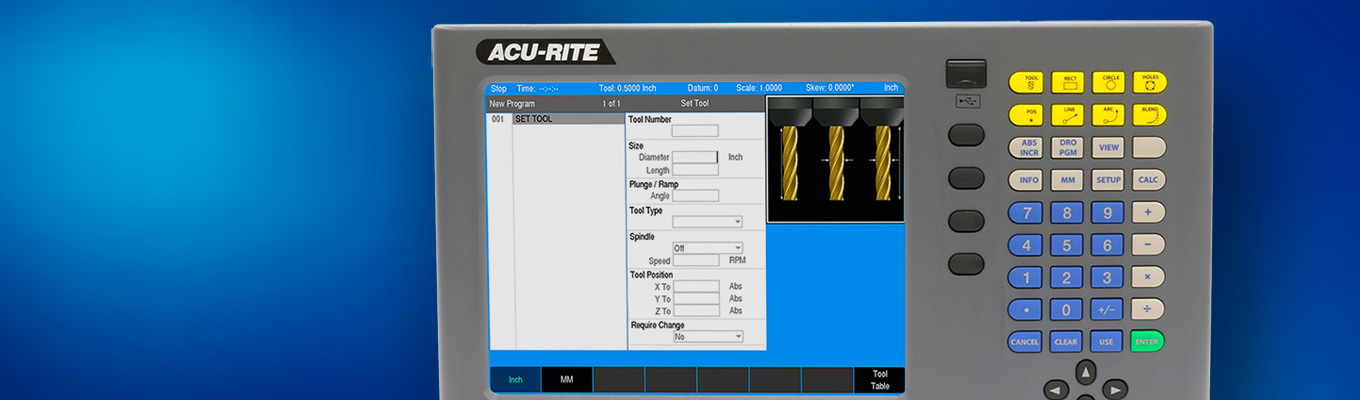1360x400 pixels.
Task: Tap the plus operator key
Action: (1148, 213)
